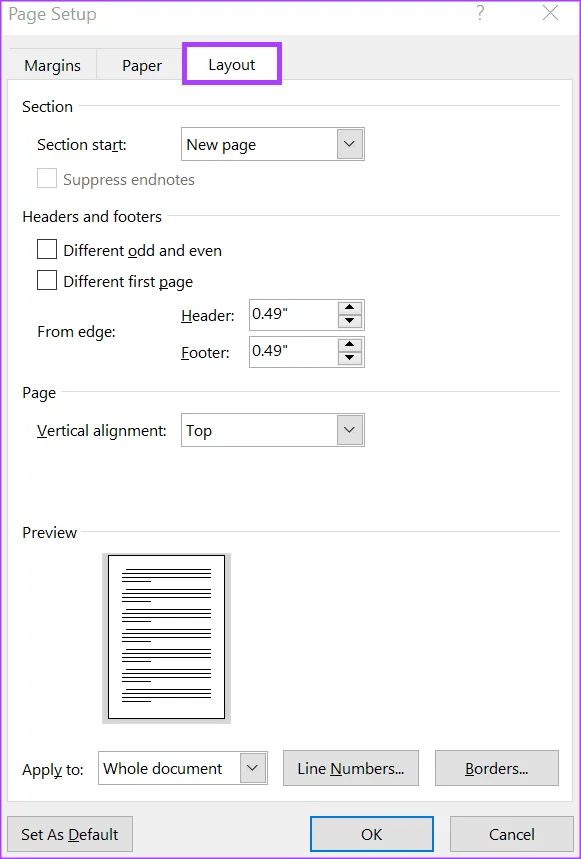Image resolution: width=581 pixels, height=859 pixels.
Task: Toggle the Suppress endnotes checkbox
Action: coord(47,179)
